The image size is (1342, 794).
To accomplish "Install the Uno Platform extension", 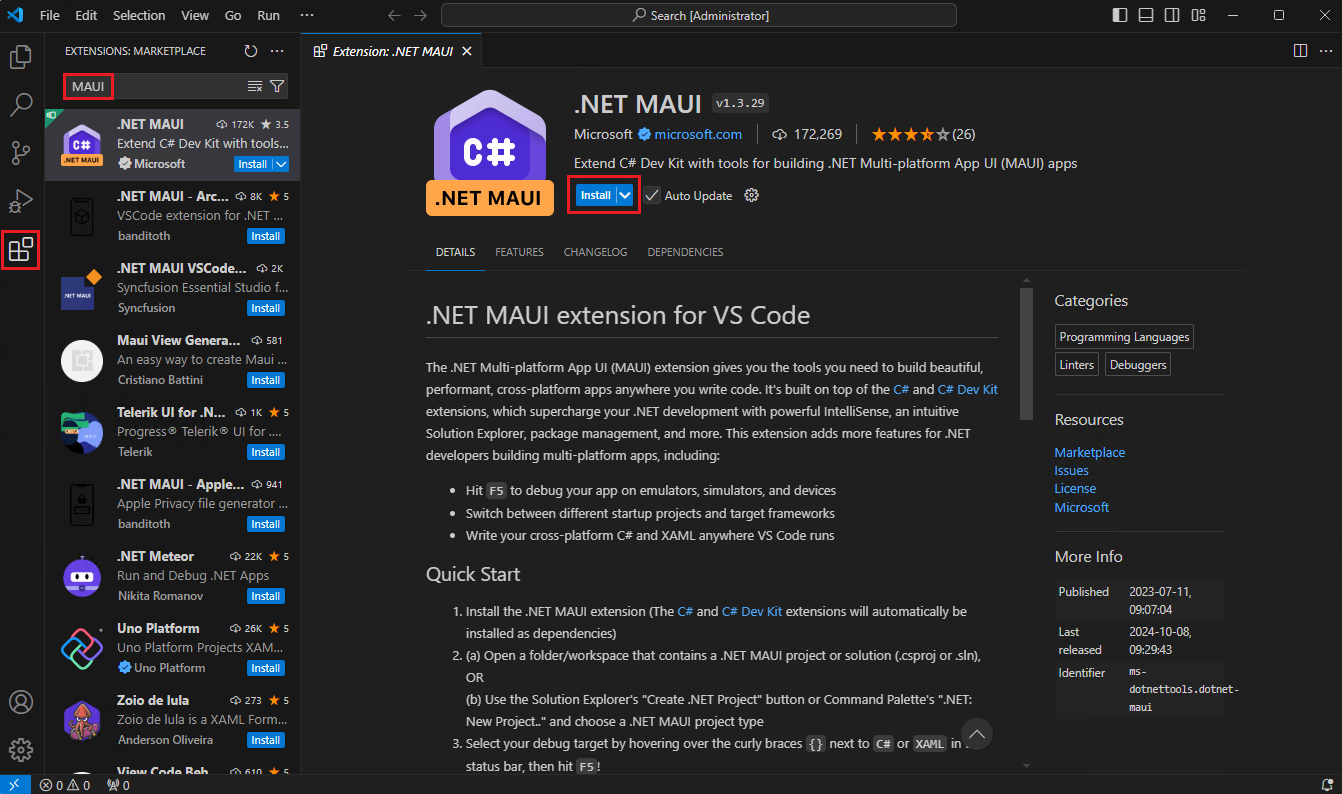I will pyautogui.click(x=265, y=668).
